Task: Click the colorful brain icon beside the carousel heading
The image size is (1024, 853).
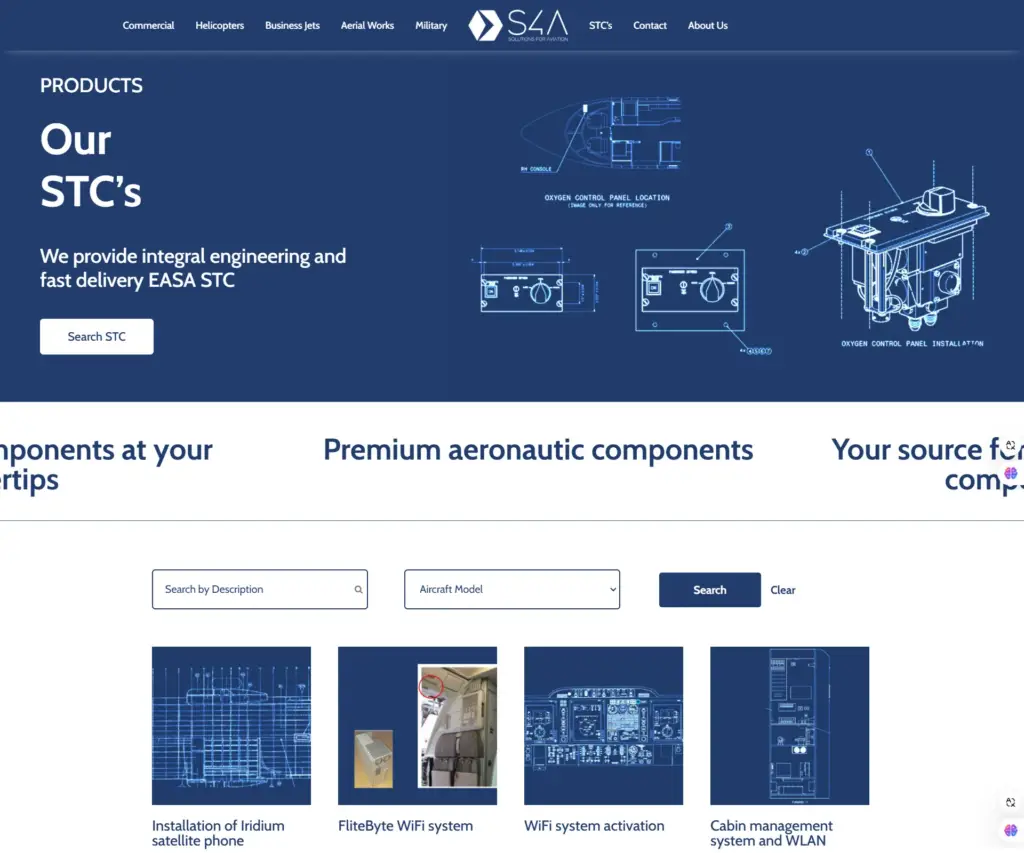Action: pos(1011,473)
